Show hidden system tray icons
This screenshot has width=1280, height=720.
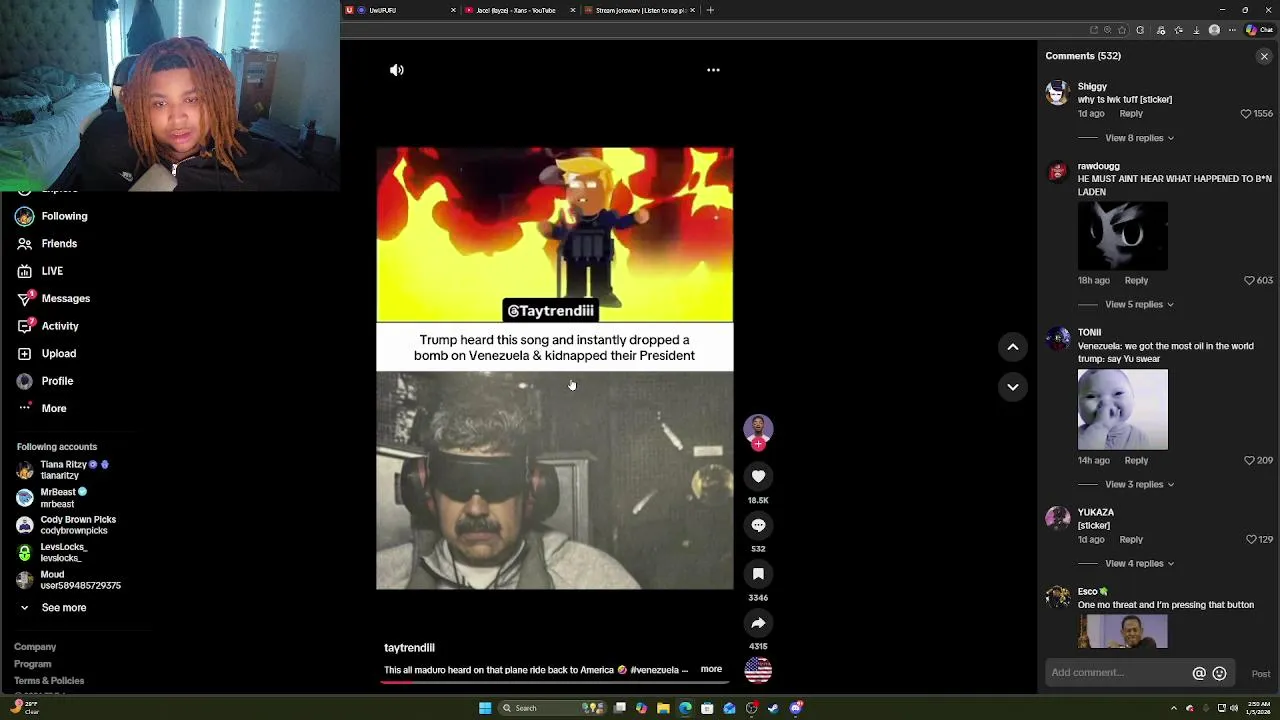coord(1173,708)
